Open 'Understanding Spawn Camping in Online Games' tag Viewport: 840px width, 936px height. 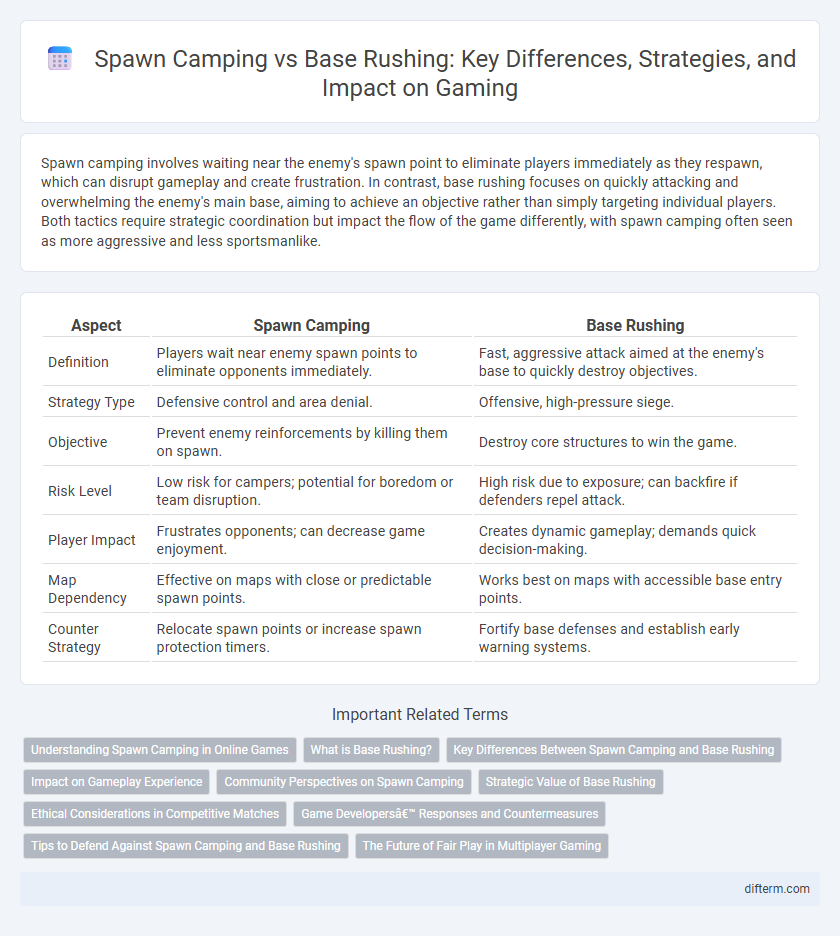(x=159, y=750)
